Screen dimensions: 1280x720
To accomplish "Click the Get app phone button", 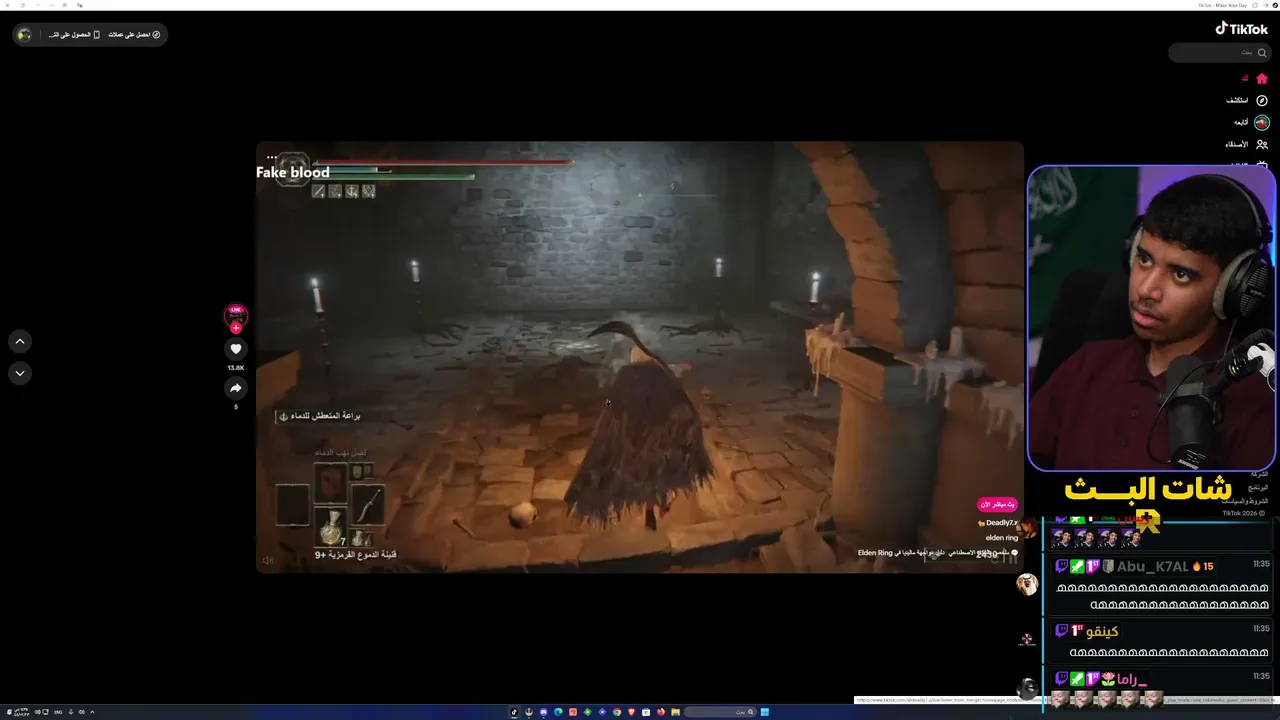I will pyautogui.click(x=75, y=34).
